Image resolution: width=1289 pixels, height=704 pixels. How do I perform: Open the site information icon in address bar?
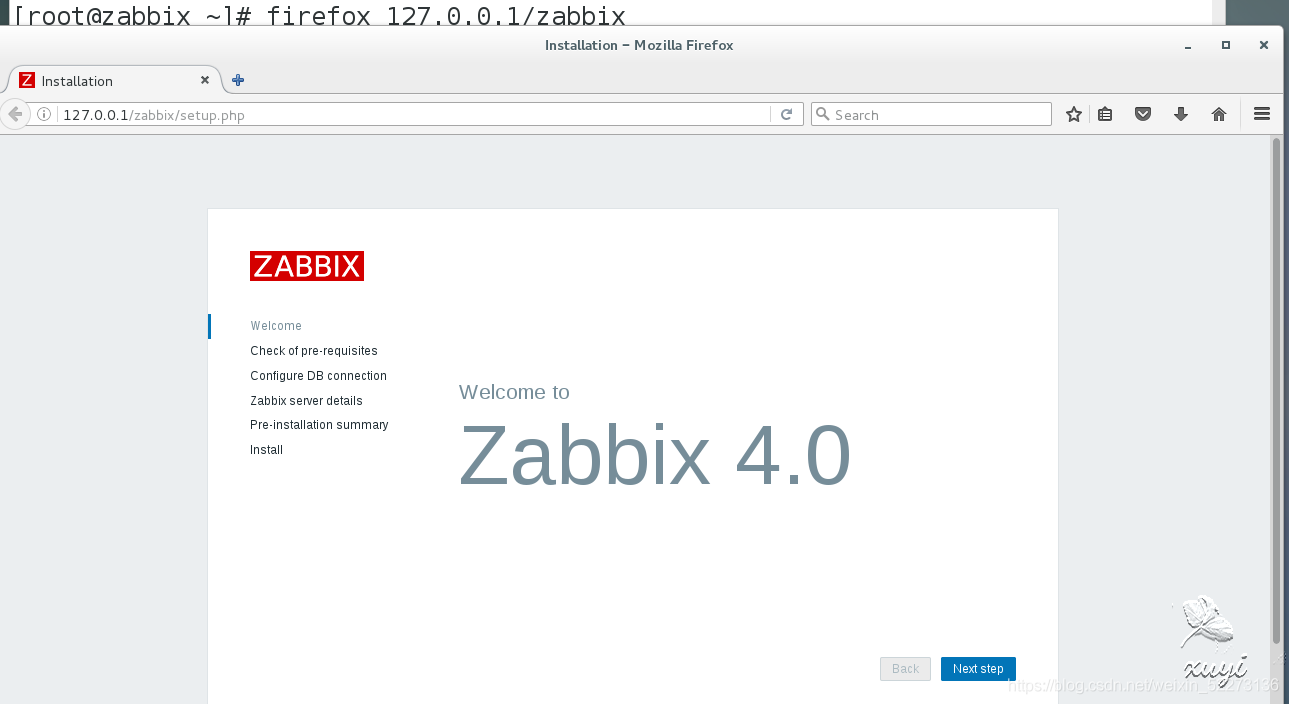tap(44, 115)
